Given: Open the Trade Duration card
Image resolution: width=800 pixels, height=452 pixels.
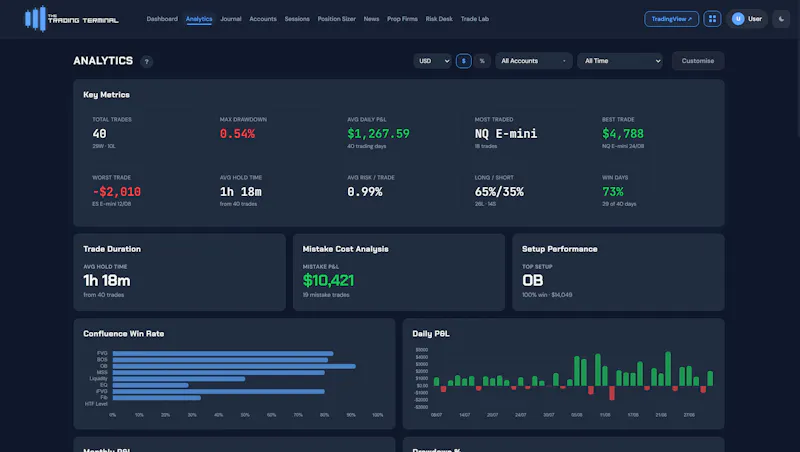Looking at the screenshot, I should click(x=180, y=272).
